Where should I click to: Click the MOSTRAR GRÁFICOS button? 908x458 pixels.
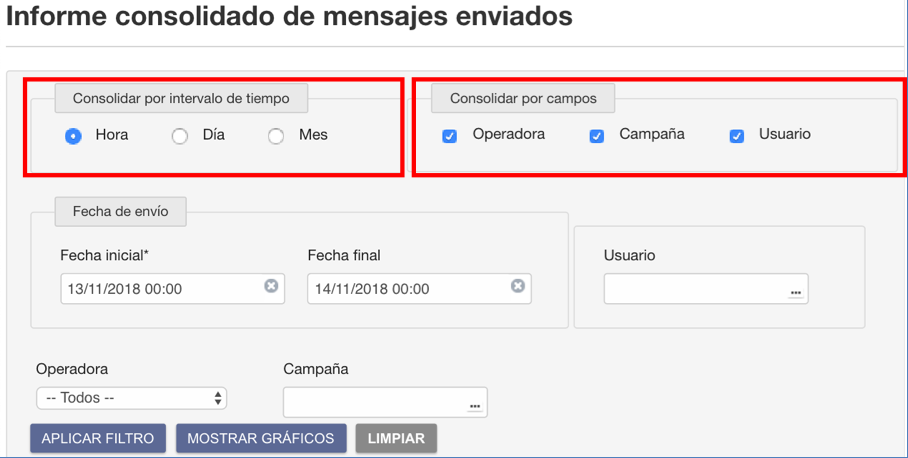pos(261,438)
